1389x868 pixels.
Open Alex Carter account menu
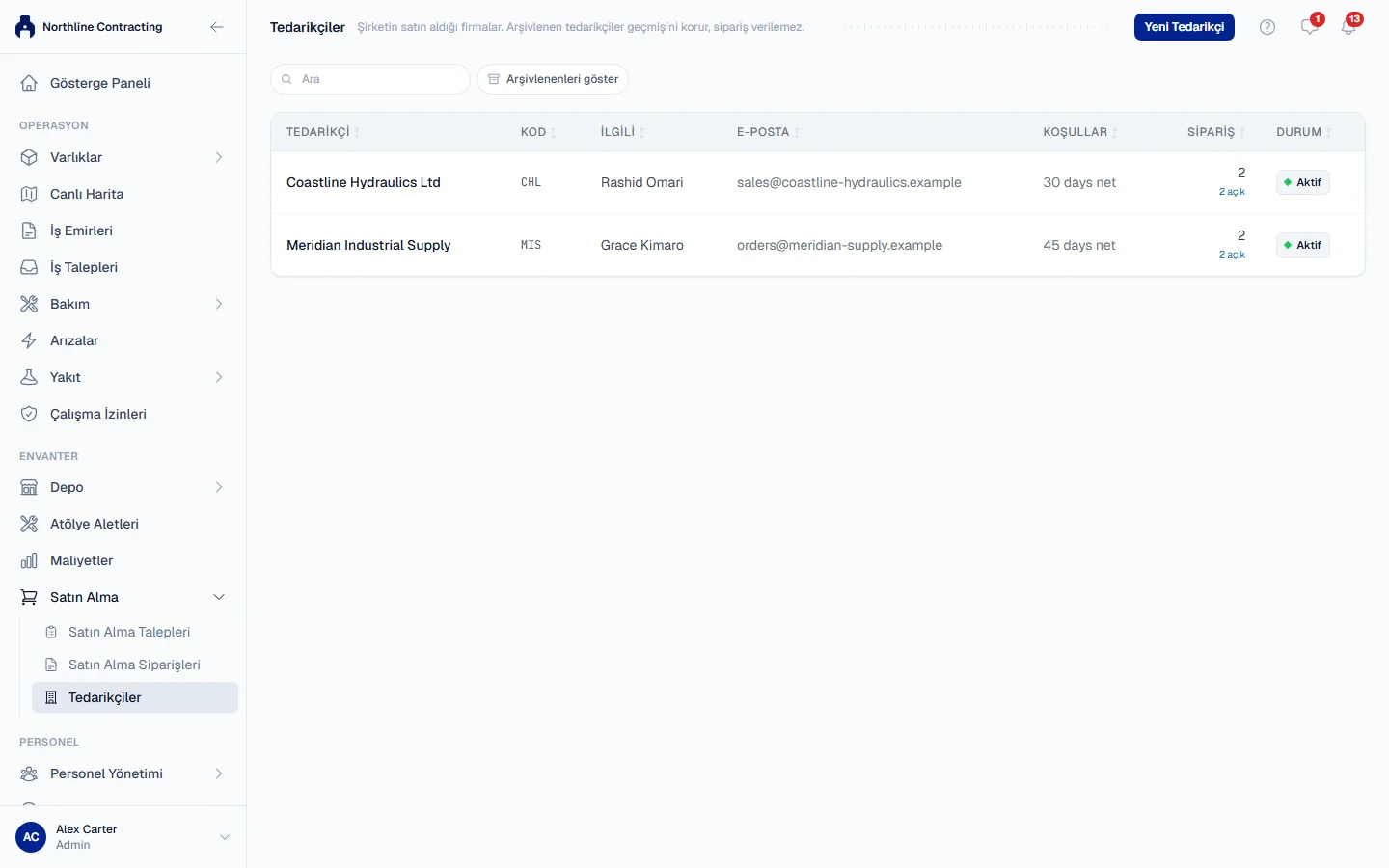(123, 837)
